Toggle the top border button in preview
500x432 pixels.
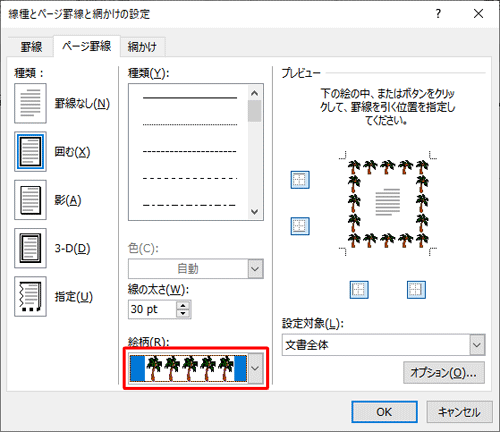[x=300, y=180]
